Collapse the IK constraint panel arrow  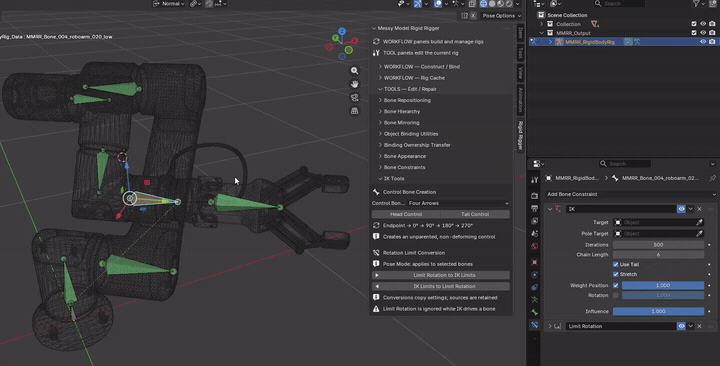click(x=550, y=209)
